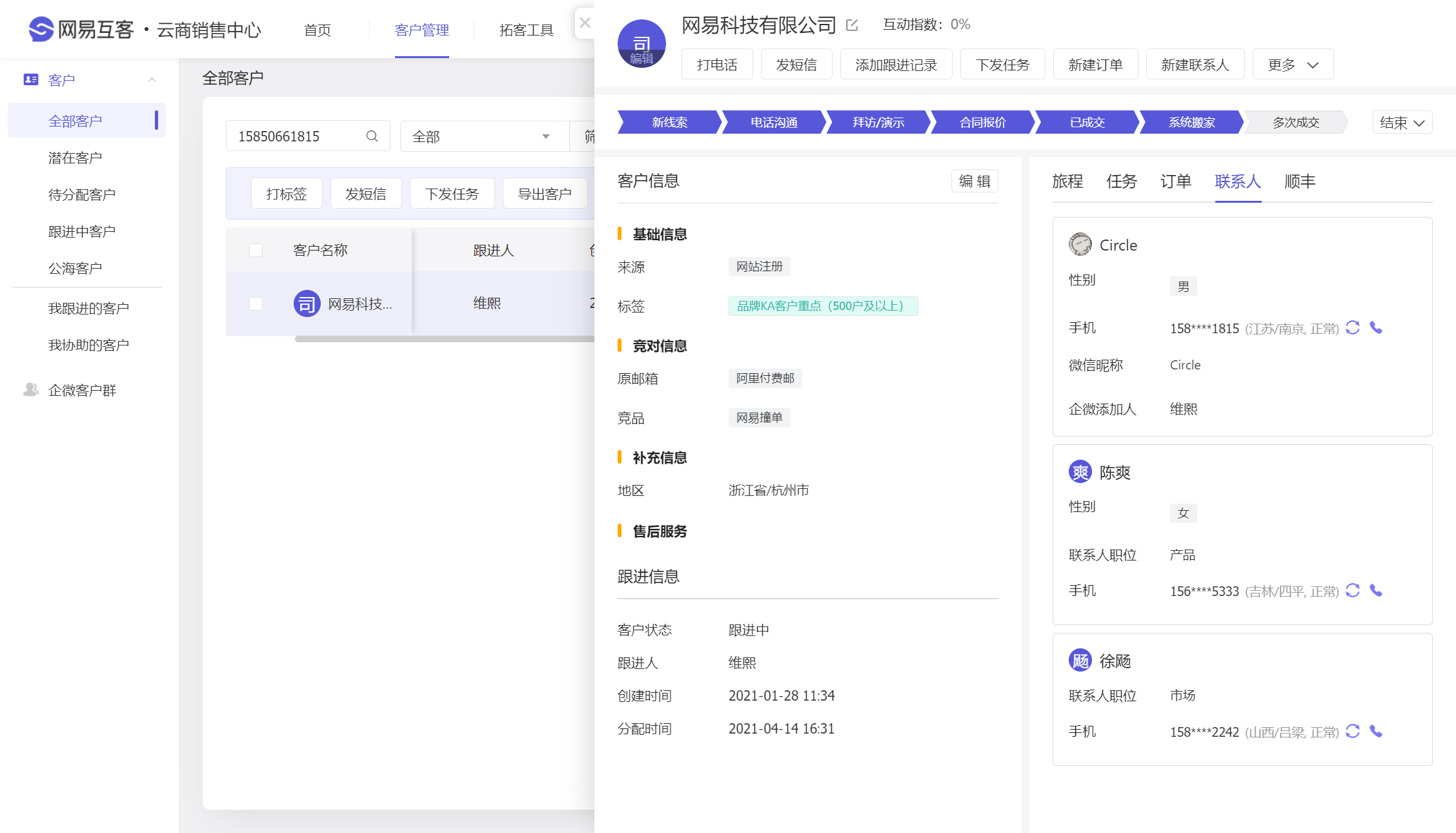
Task: Click the 品牌KA客户重点 tag
Action: tap(823, 306)
